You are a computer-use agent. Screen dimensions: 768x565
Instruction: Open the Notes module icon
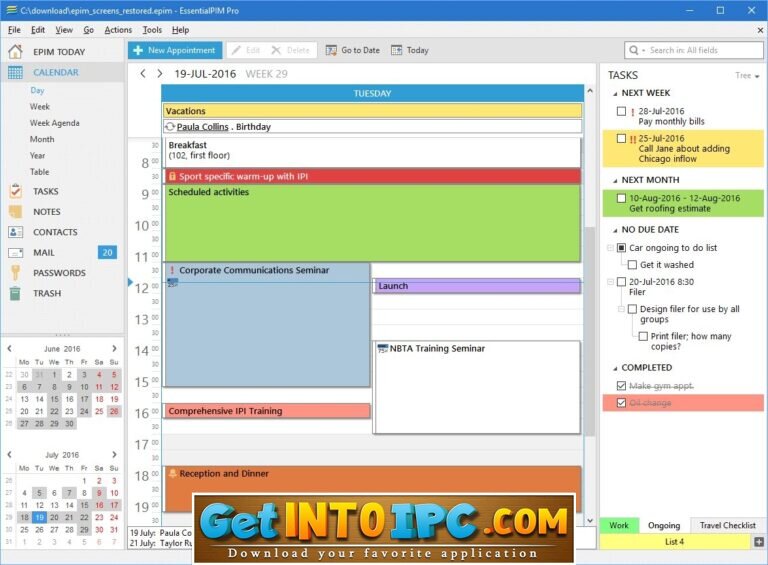[x=15, y=212]
